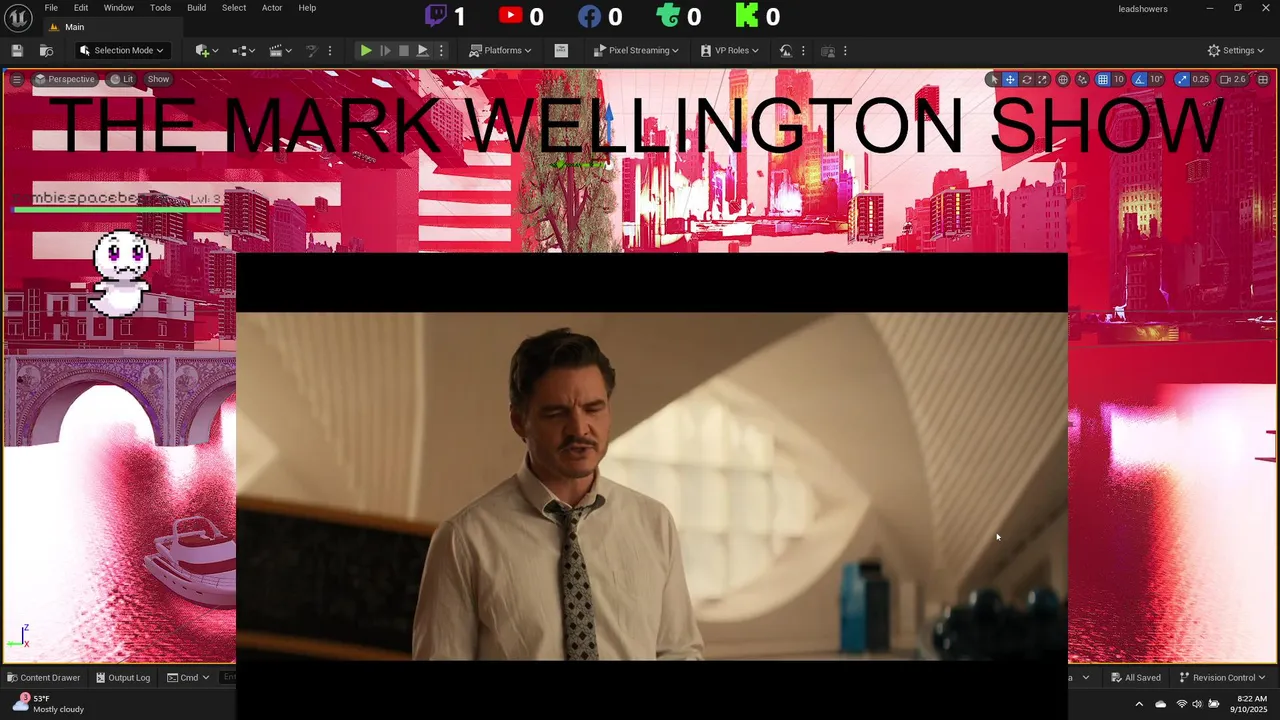Activate the Translate (move) gizmo tool
Image resolution: width=1280 pixels, height=720 pixels.
point(1010,79)
